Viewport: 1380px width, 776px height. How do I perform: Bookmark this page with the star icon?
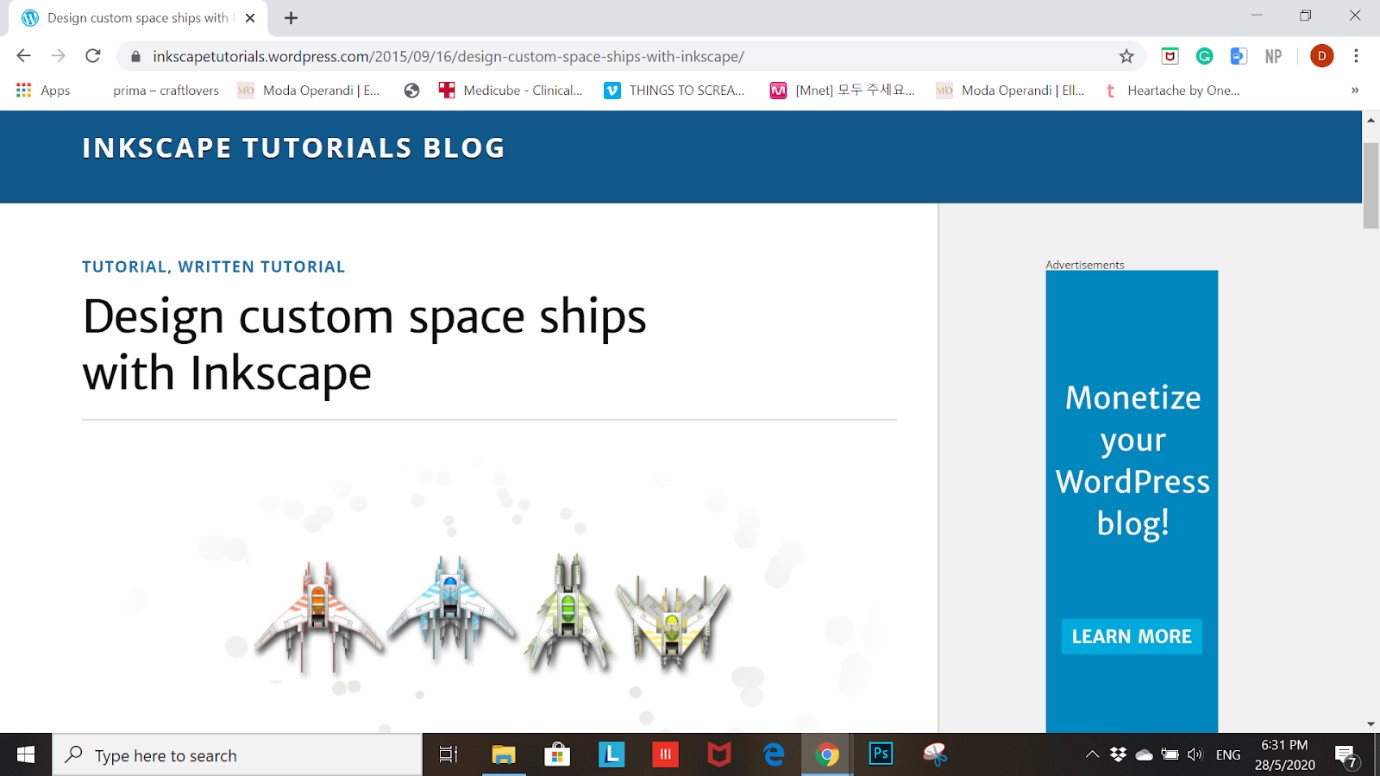(x=1126, y=57)
